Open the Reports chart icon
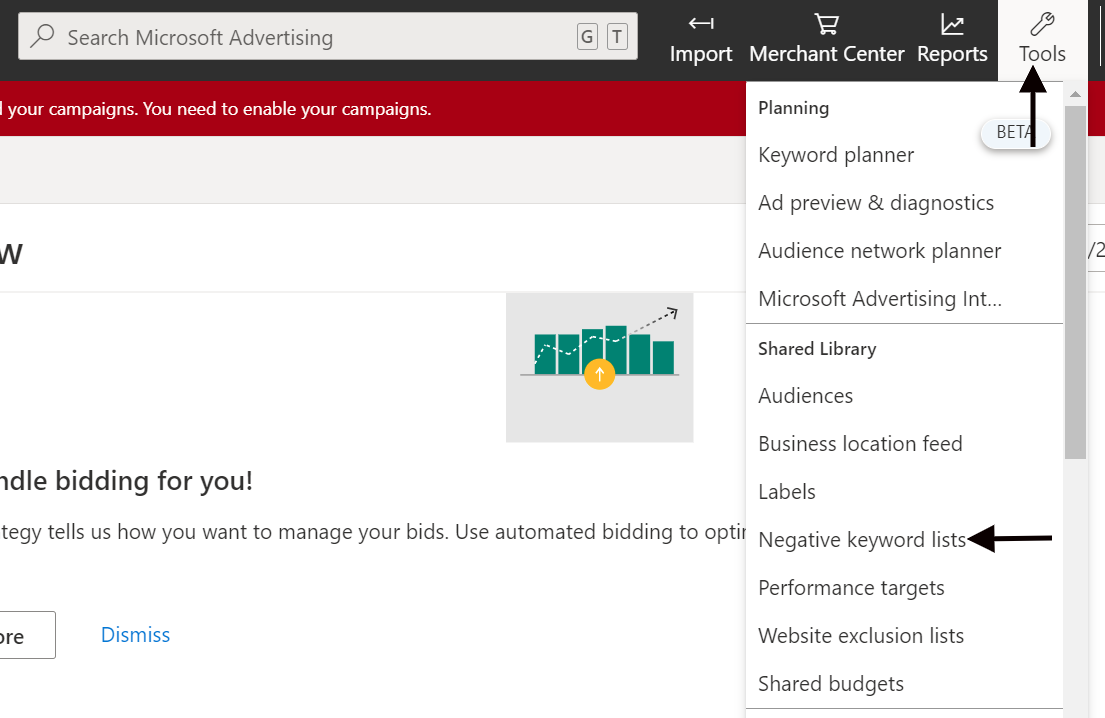1105x718 pixels. point(952,24)
